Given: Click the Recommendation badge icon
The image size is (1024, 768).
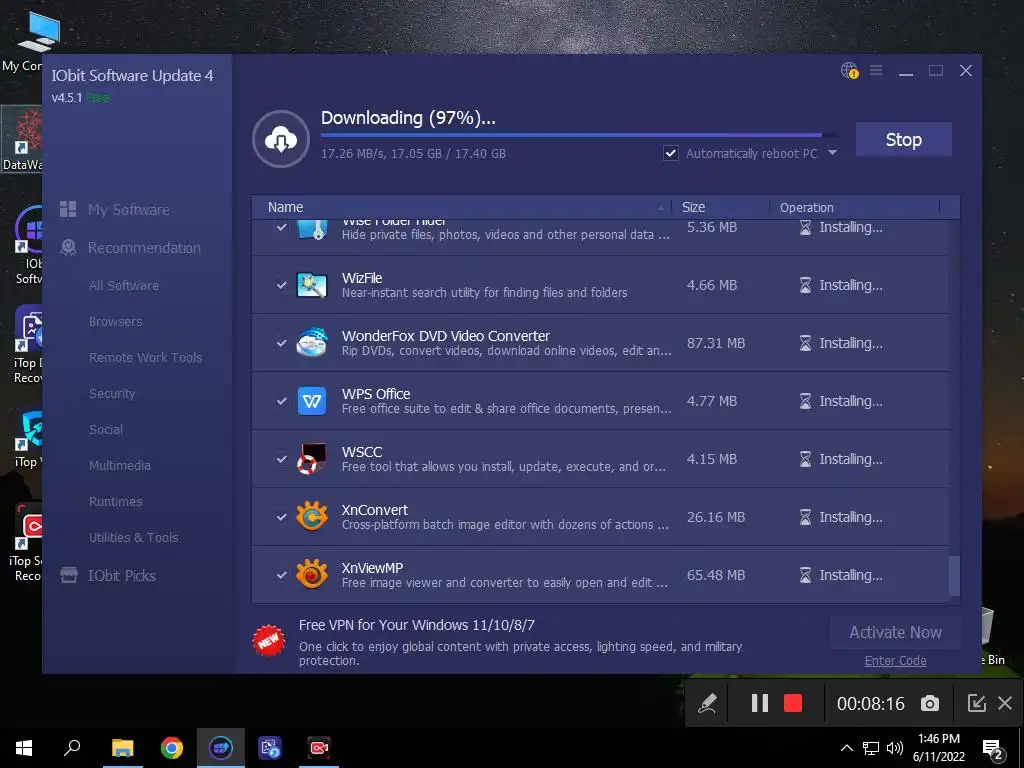Looking at the screenshot, I should pos(68,248).
